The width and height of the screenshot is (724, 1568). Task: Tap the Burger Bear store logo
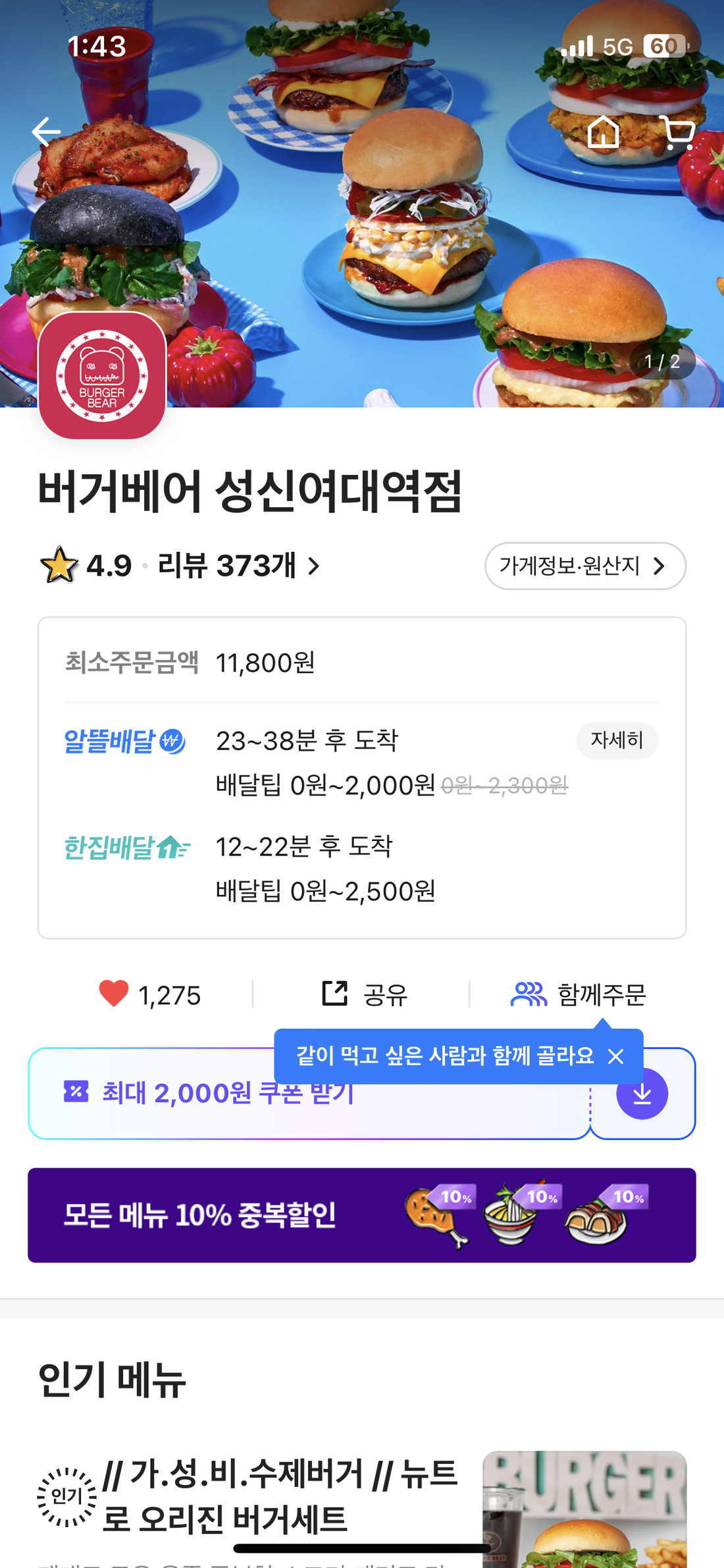click(102, 375)
